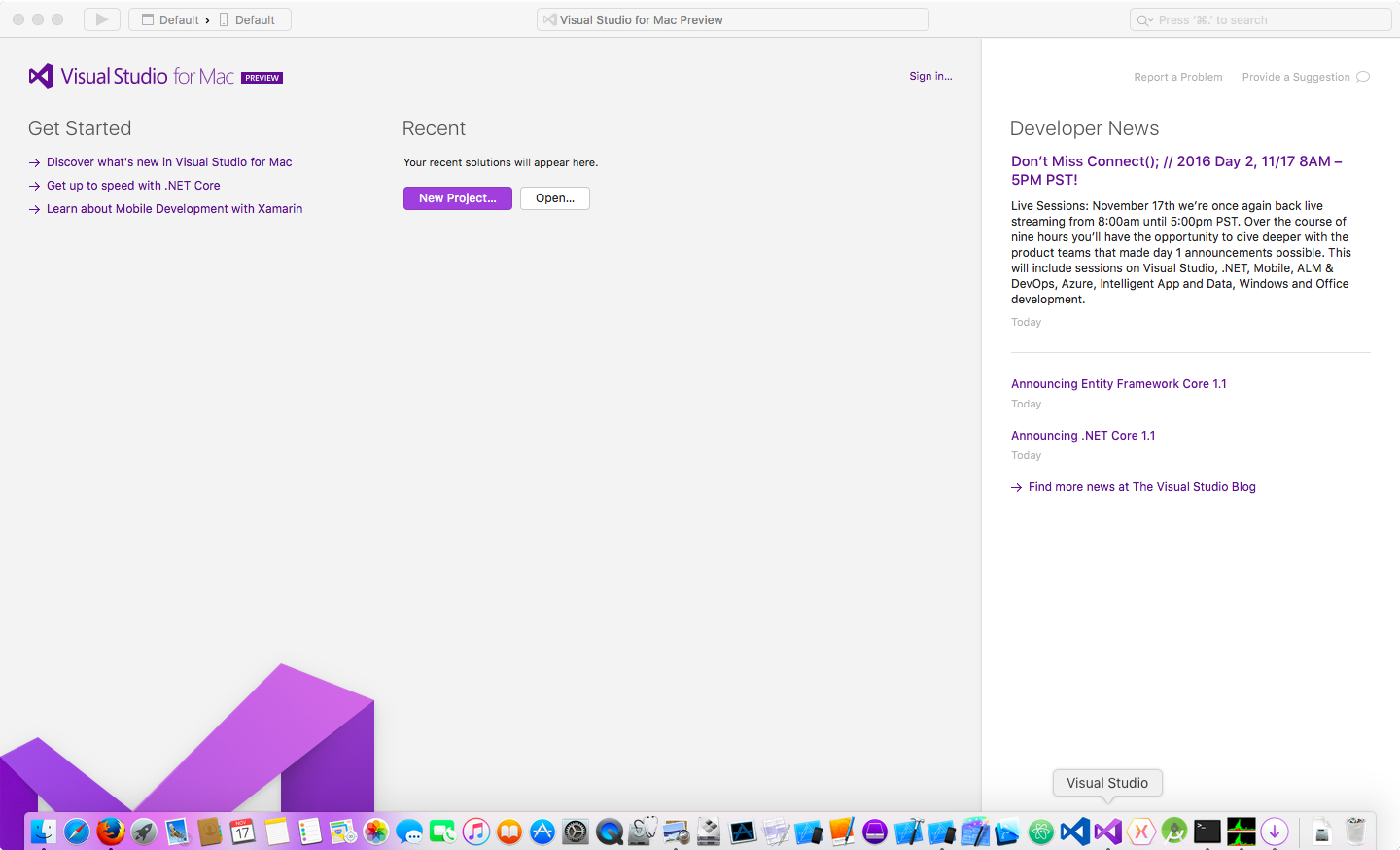Open Android Studio from the dock
This screenshot has width=1400, height=850.
[x=1174, y=832]
